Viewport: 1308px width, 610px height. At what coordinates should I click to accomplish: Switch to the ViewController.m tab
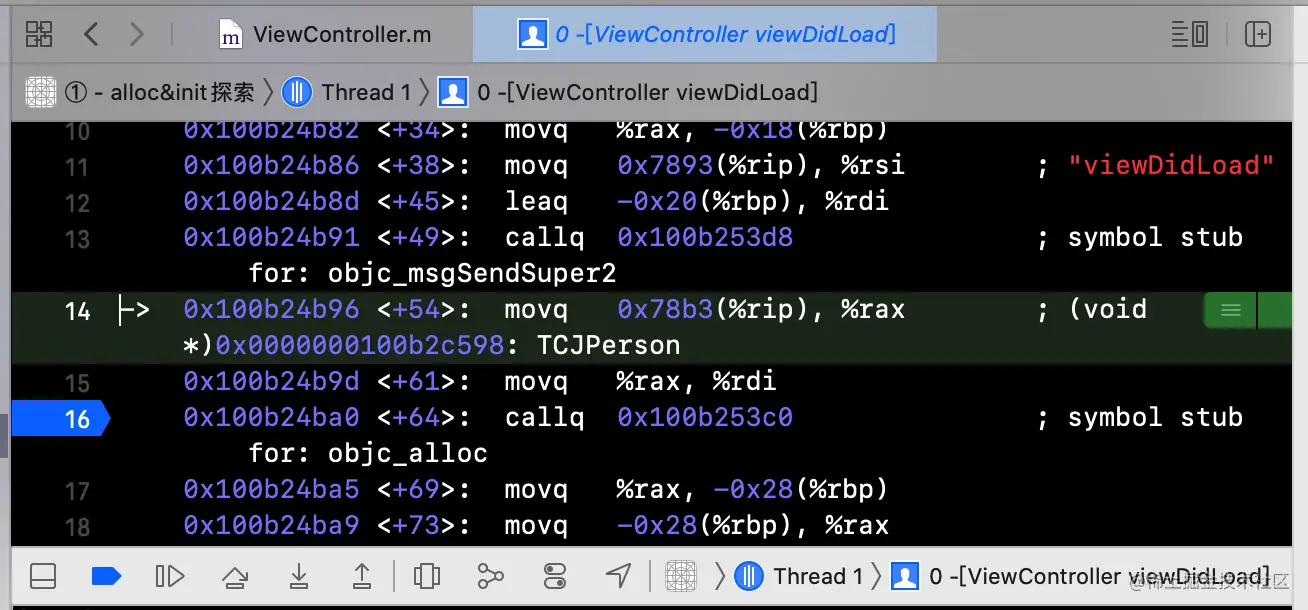coord(326,34)
